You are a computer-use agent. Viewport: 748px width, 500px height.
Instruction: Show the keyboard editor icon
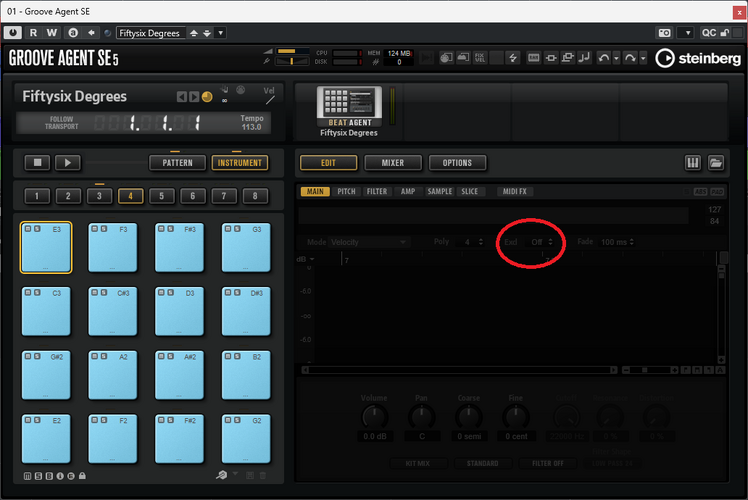pyautogui.click(x=693, y=163)
